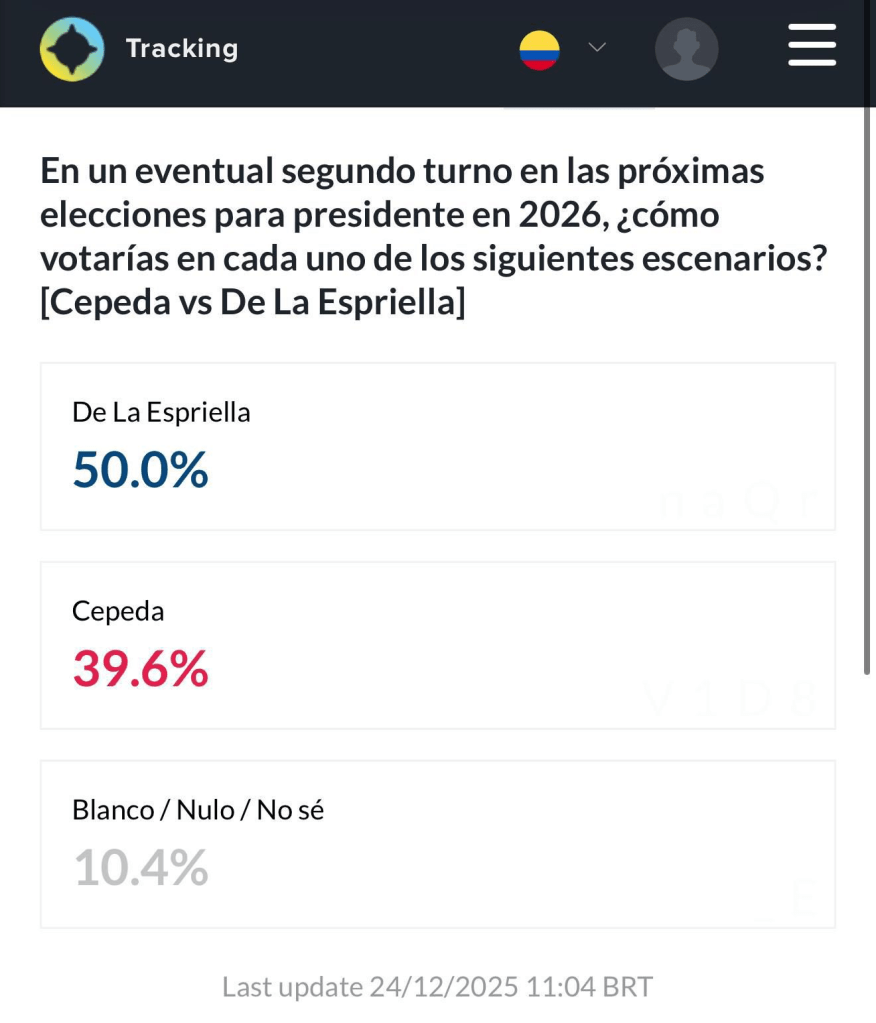This screenshot has height=1023, width=876.
Task: Open the user profile avatar
Action: coord(686,49)
